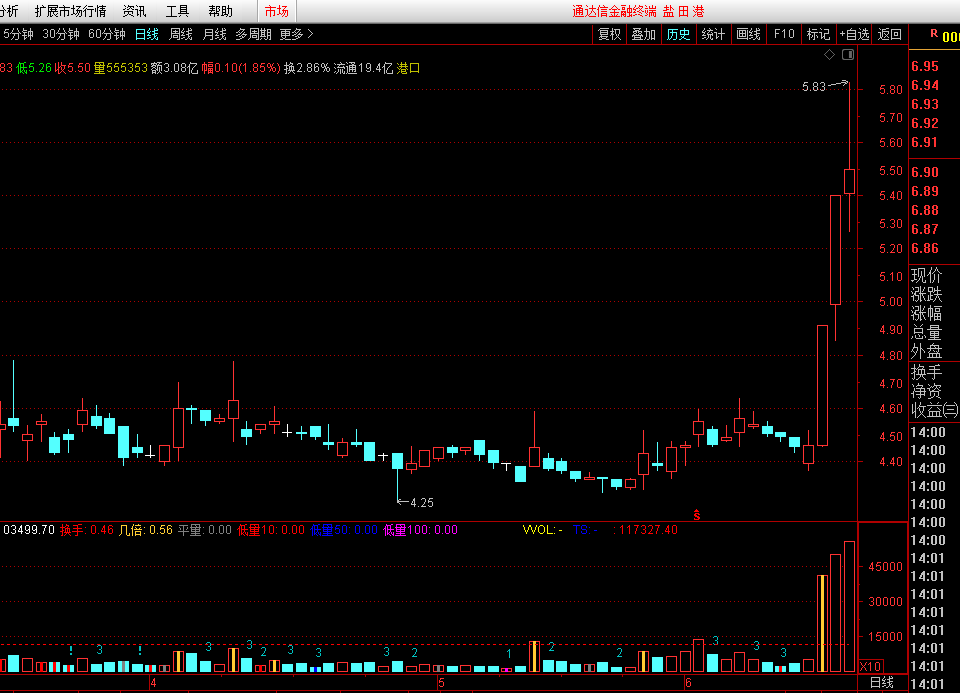
Task: Toggle the 历史 history button
Action: point(678,34)
